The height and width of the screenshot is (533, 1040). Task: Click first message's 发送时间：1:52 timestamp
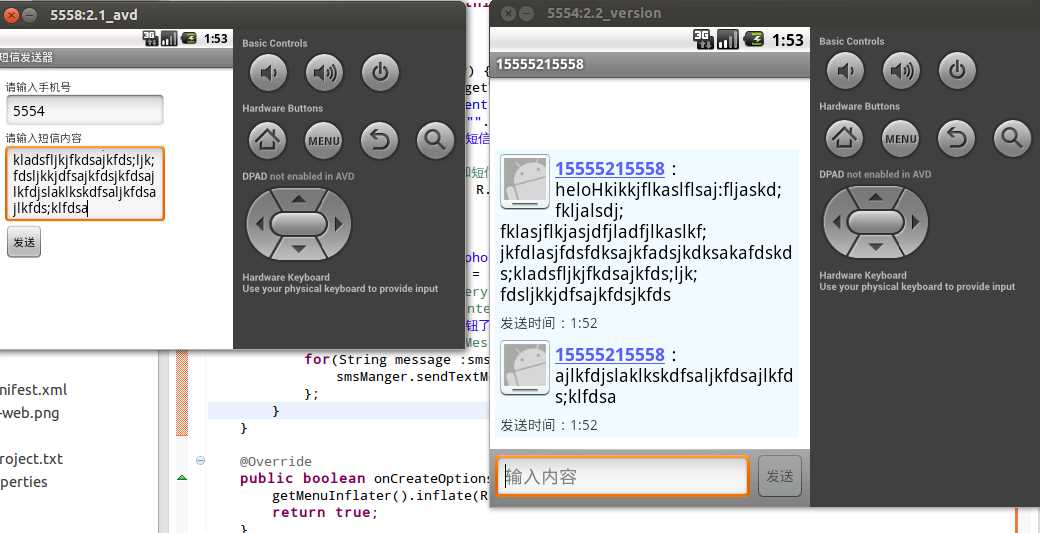[549, 324]
